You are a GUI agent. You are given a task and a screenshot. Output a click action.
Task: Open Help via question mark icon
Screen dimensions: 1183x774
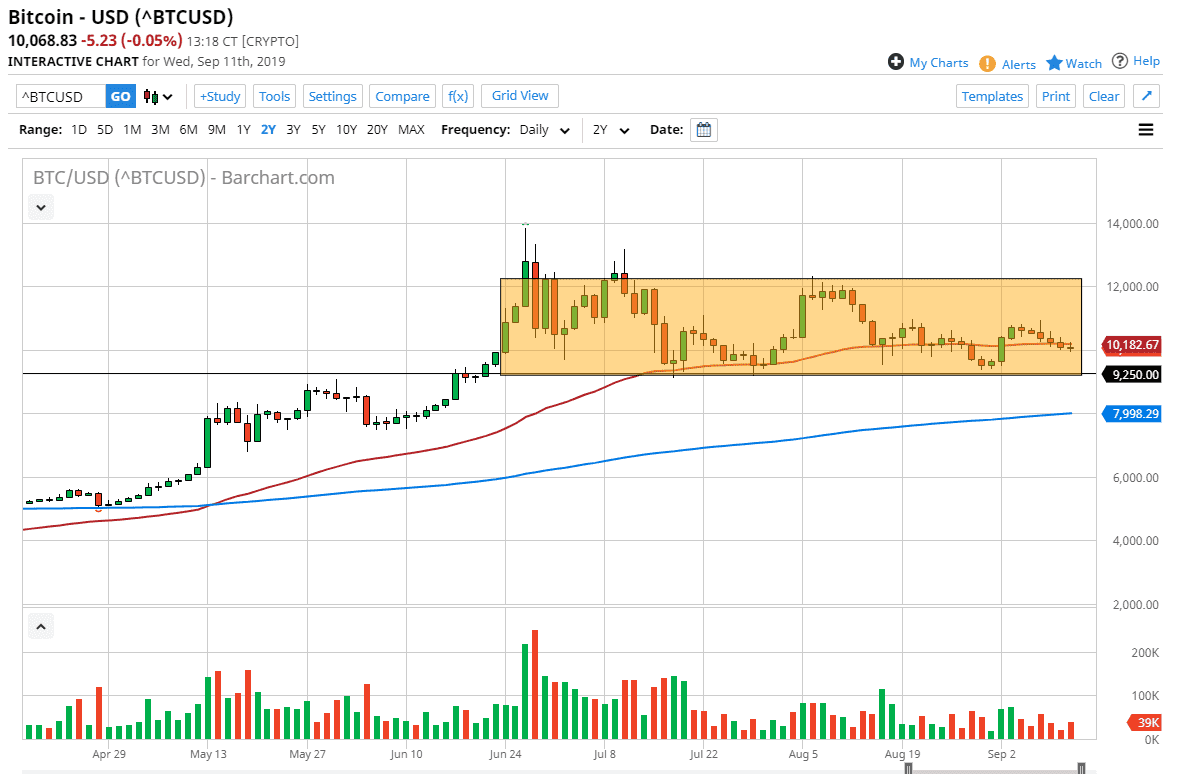pyautogui.click(x=1122, y=61)
